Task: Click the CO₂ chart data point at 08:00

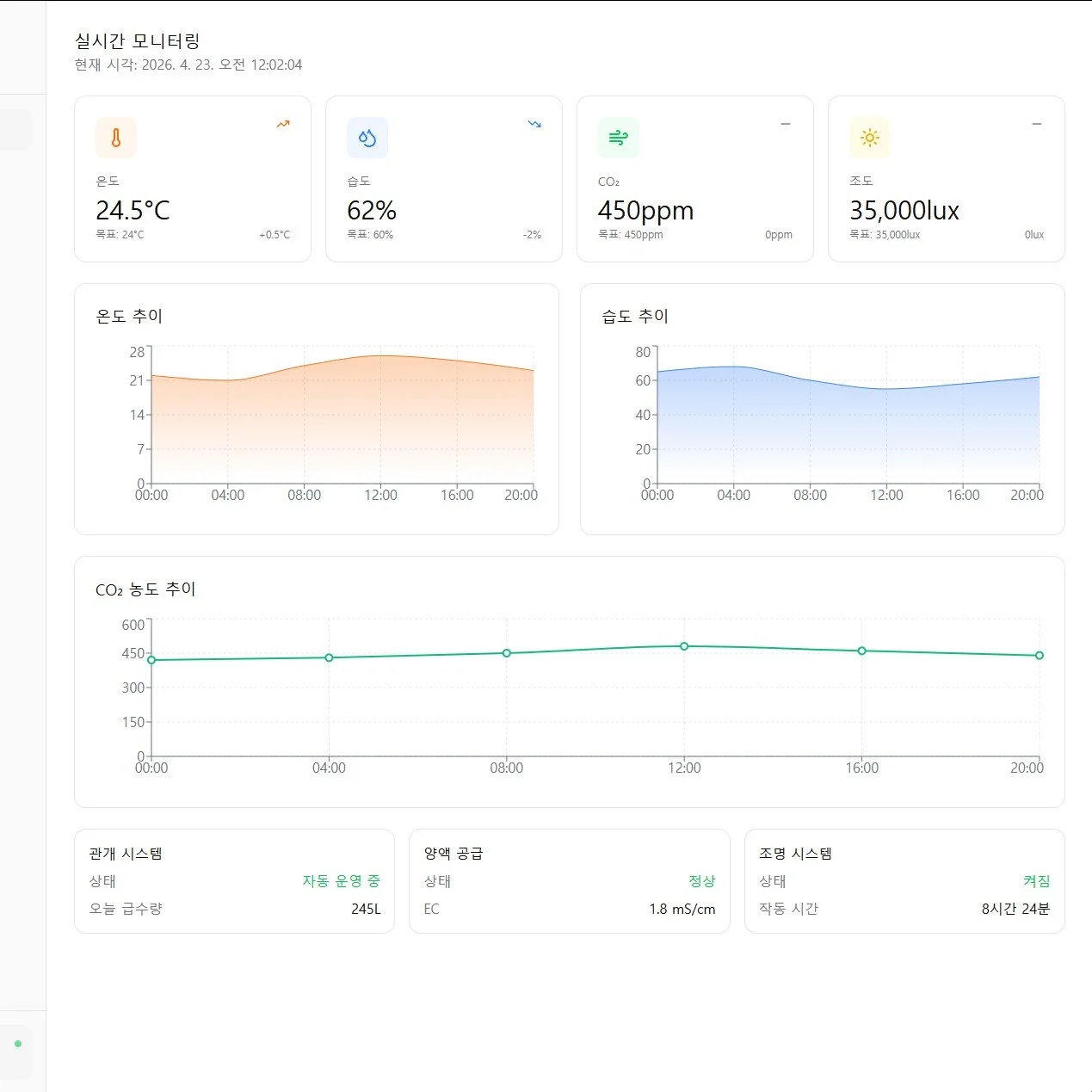Action: pyautogui.click(x=507, y=653)
